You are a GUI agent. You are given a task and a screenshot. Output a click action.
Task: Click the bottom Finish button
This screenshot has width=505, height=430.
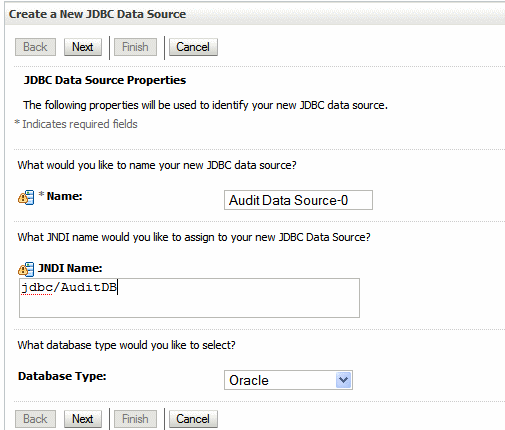135,419
